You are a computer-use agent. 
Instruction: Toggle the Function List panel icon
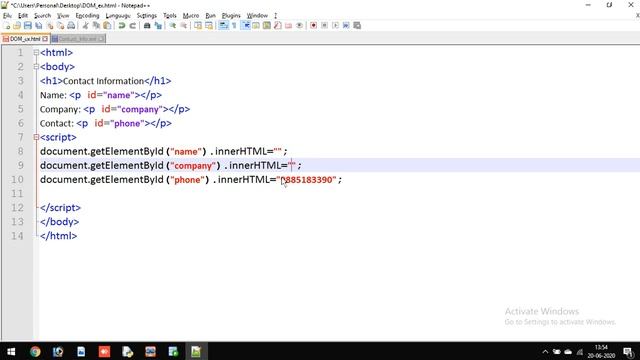(x=278, y=26)
